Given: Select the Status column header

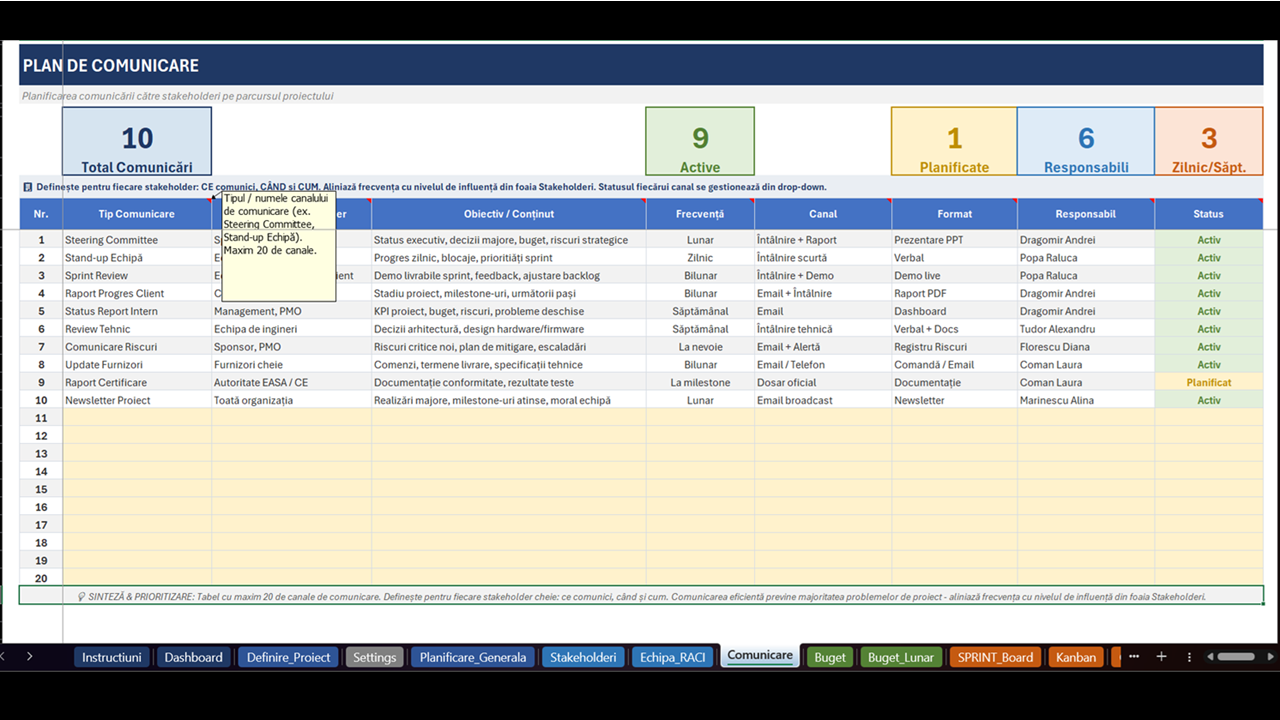Looking at the screenshot, I should coord(1208,214).
